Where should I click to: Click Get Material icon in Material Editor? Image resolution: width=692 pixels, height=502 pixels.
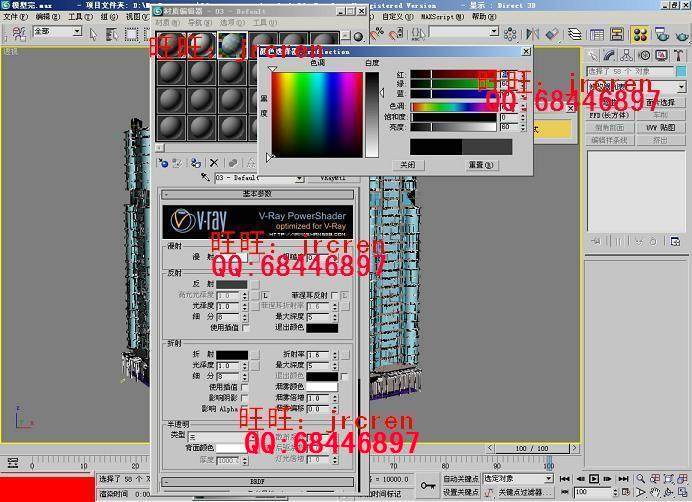163,163
